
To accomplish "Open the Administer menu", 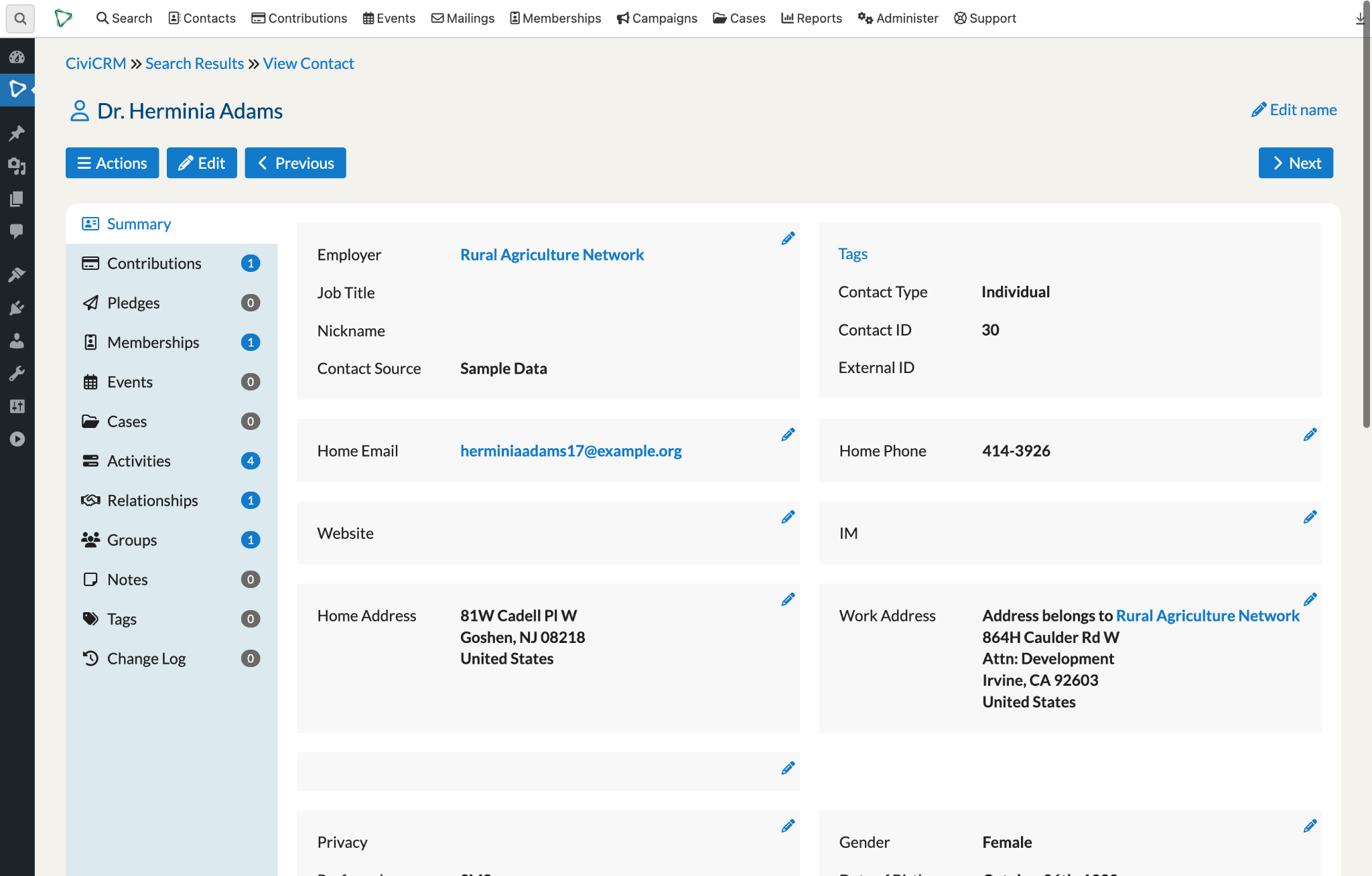I will coord(898,18).
